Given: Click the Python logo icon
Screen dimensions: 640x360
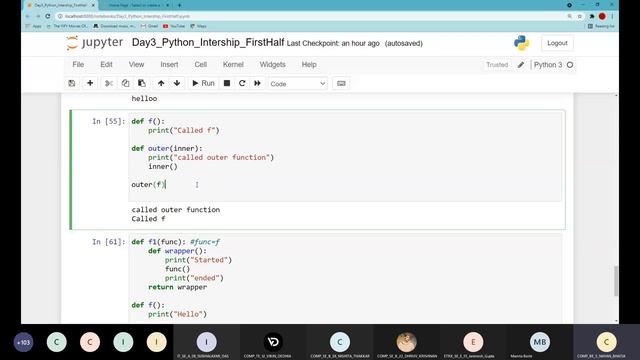Looking at the screenshot, I should pyautogui.click(x=521, y=43).
